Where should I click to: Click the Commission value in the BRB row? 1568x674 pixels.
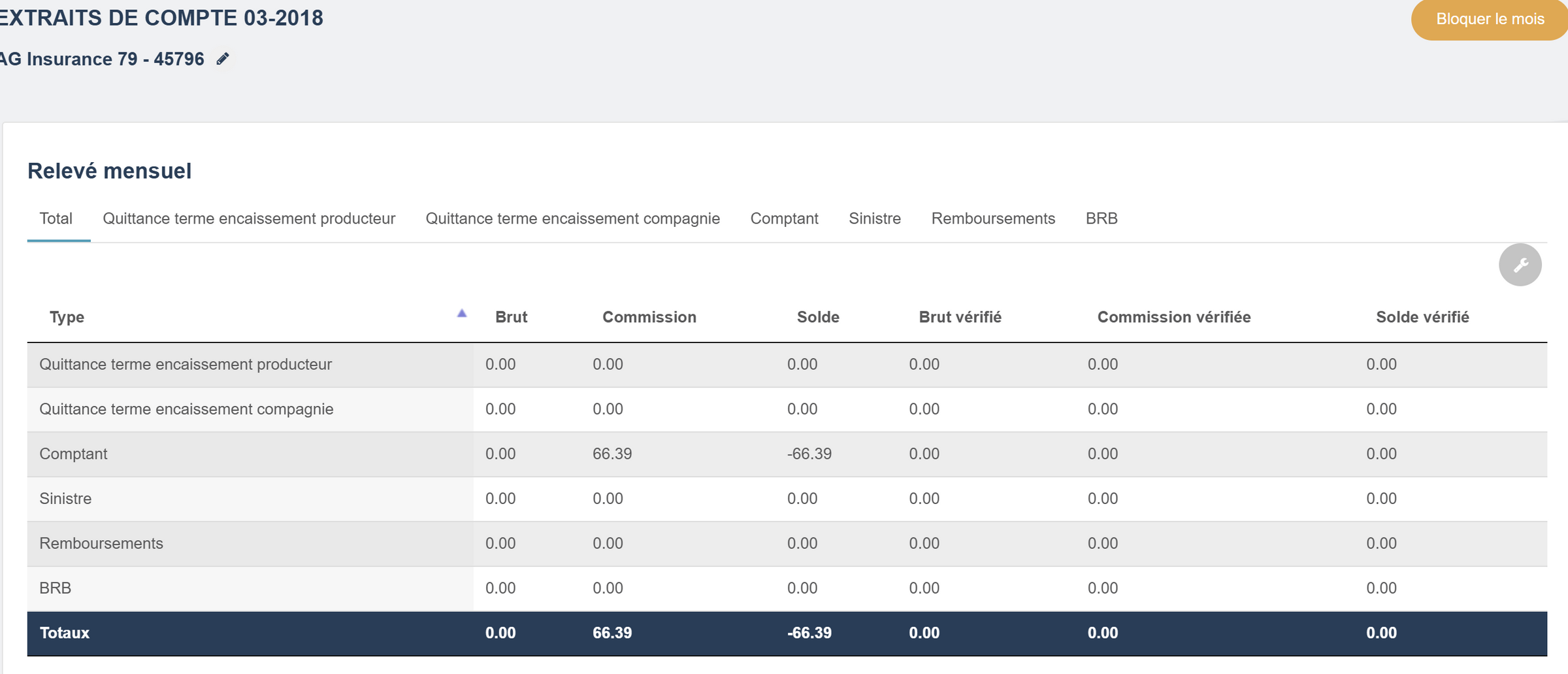(608, 588)
